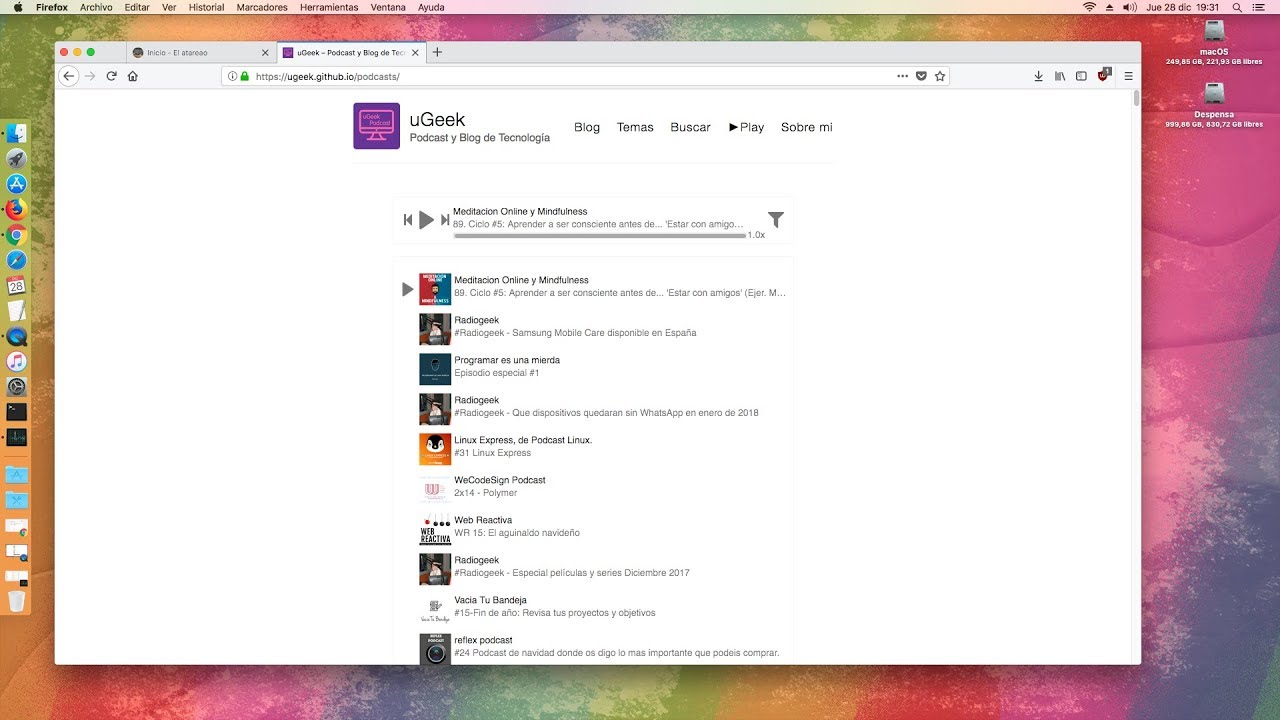Open the Herramientas menu
The width and height of the screenshot is (1280, 720).
(329, 7)
